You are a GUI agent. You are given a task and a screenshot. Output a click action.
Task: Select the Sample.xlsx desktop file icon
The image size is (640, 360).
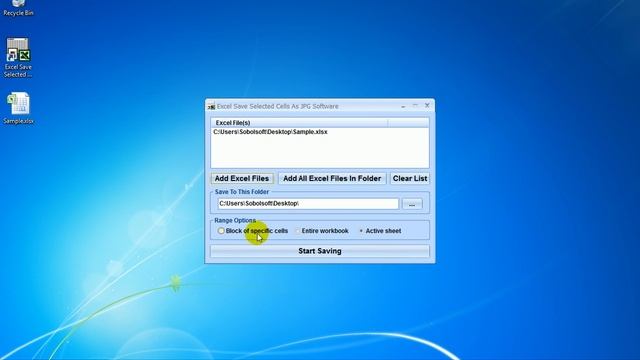coord(18,108)
